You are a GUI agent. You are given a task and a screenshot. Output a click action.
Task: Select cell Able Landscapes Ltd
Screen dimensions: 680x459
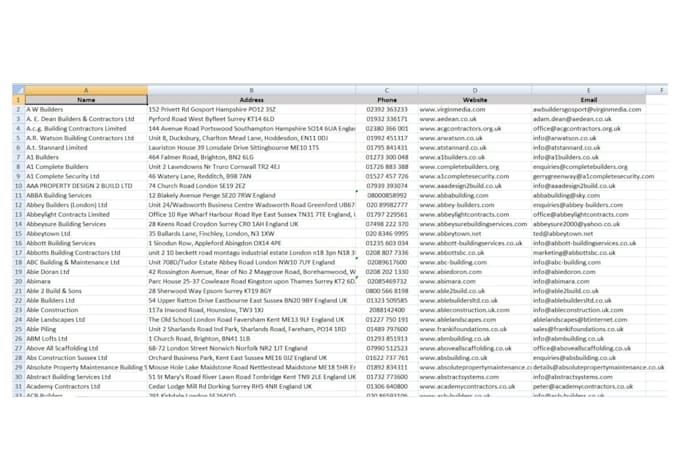[x=86, y=319]
